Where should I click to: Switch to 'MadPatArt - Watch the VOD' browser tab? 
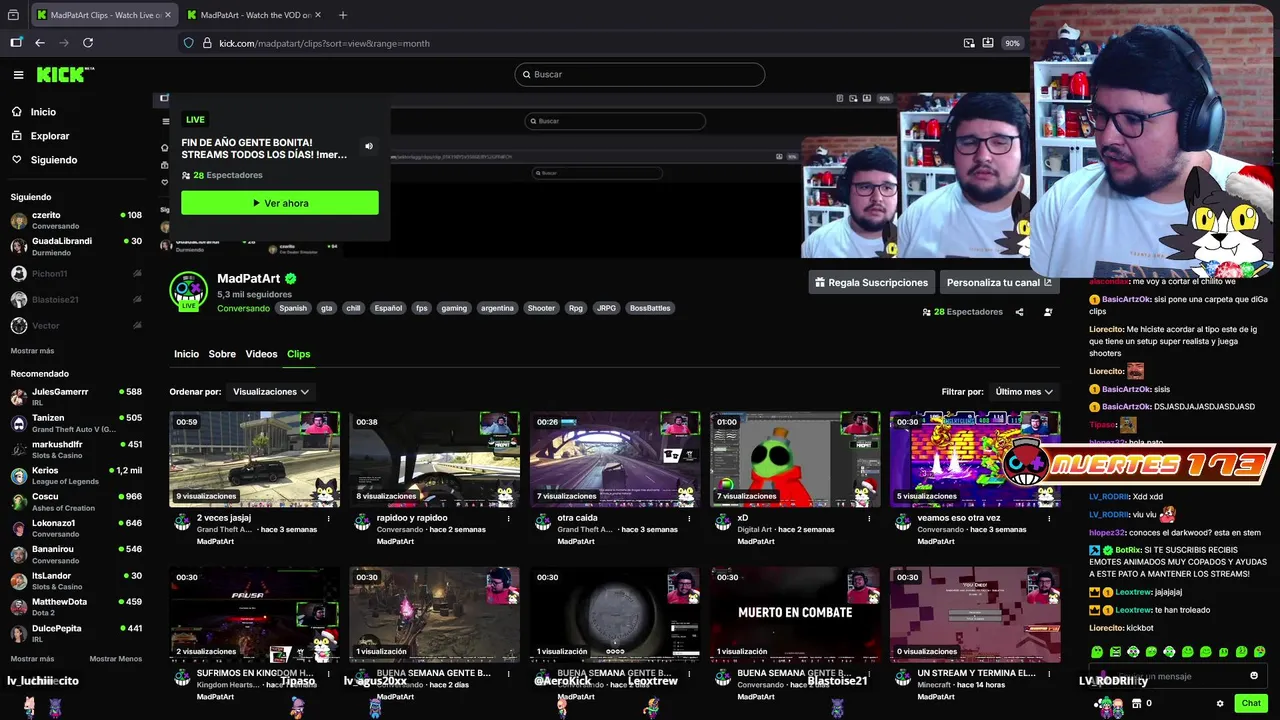tap(254, 15)
